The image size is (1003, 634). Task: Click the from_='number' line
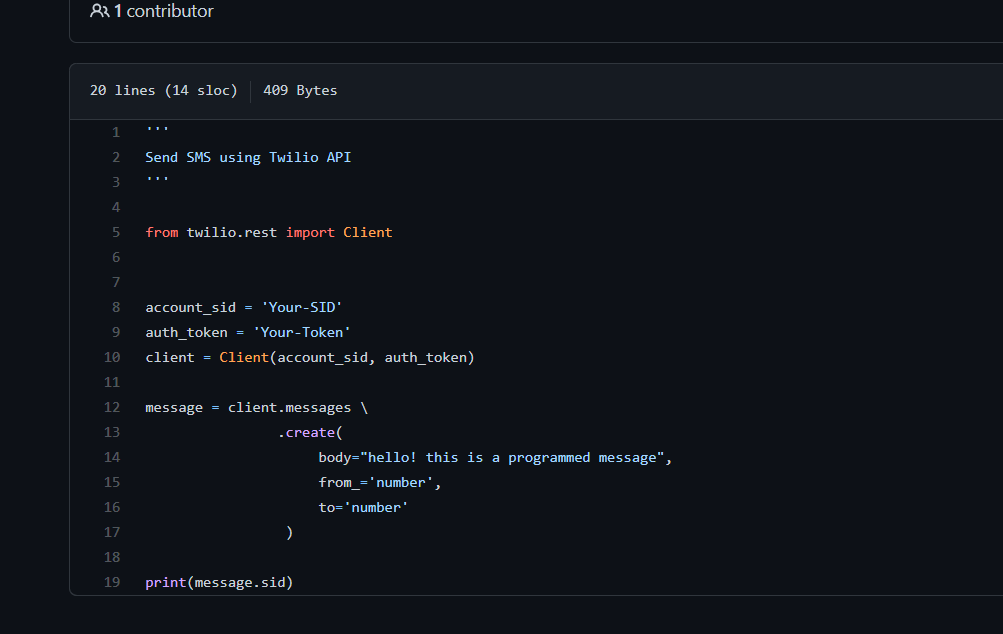[x=380, y=482]
